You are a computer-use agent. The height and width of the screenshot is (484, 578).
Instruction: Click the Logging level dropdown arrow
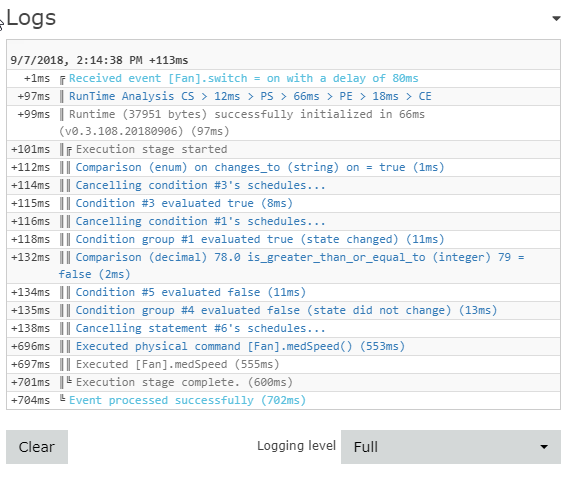point(543,447)
